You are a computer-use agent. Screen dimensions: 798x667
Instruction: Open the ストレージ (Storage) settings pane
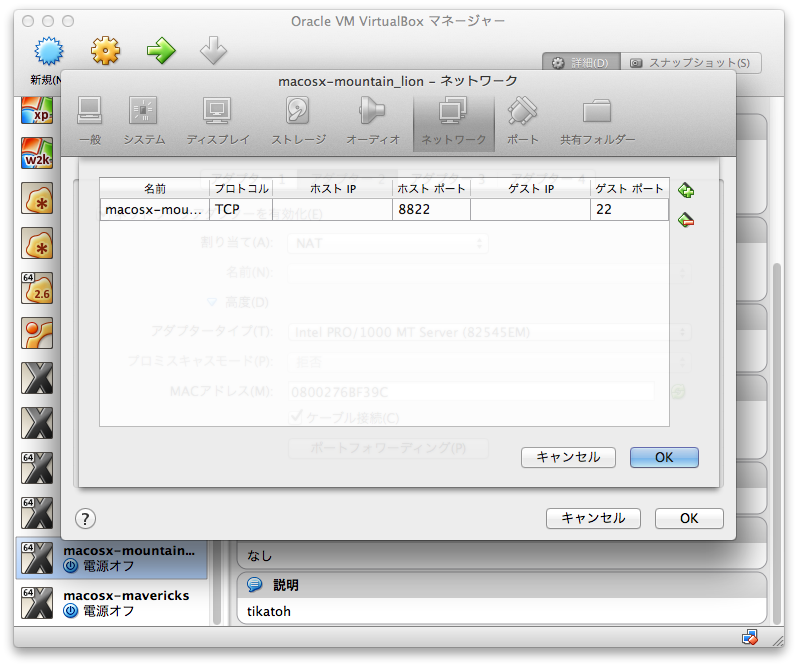pyautogui.click(x=297, y=121)
